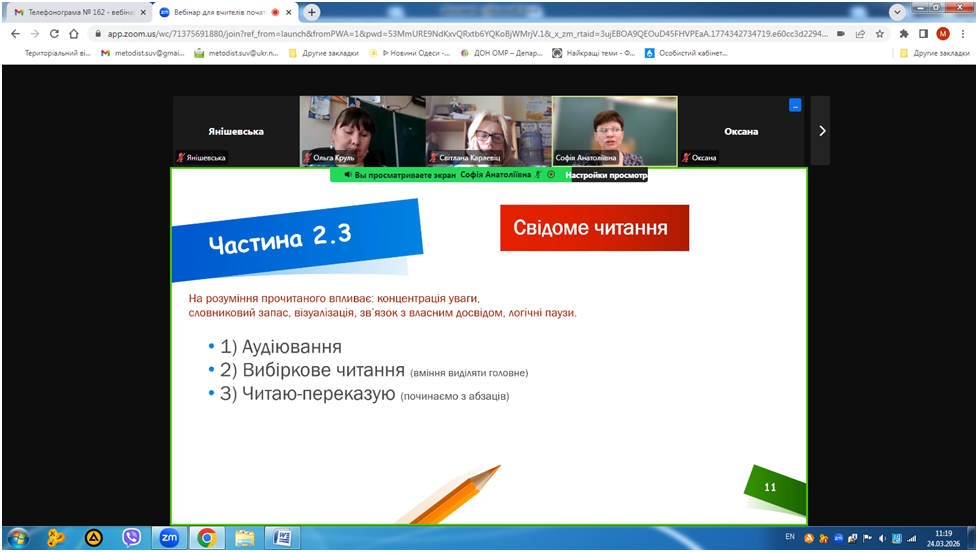Open the Windows Start menu
The image size is (978, 552).
coord(18,538)
